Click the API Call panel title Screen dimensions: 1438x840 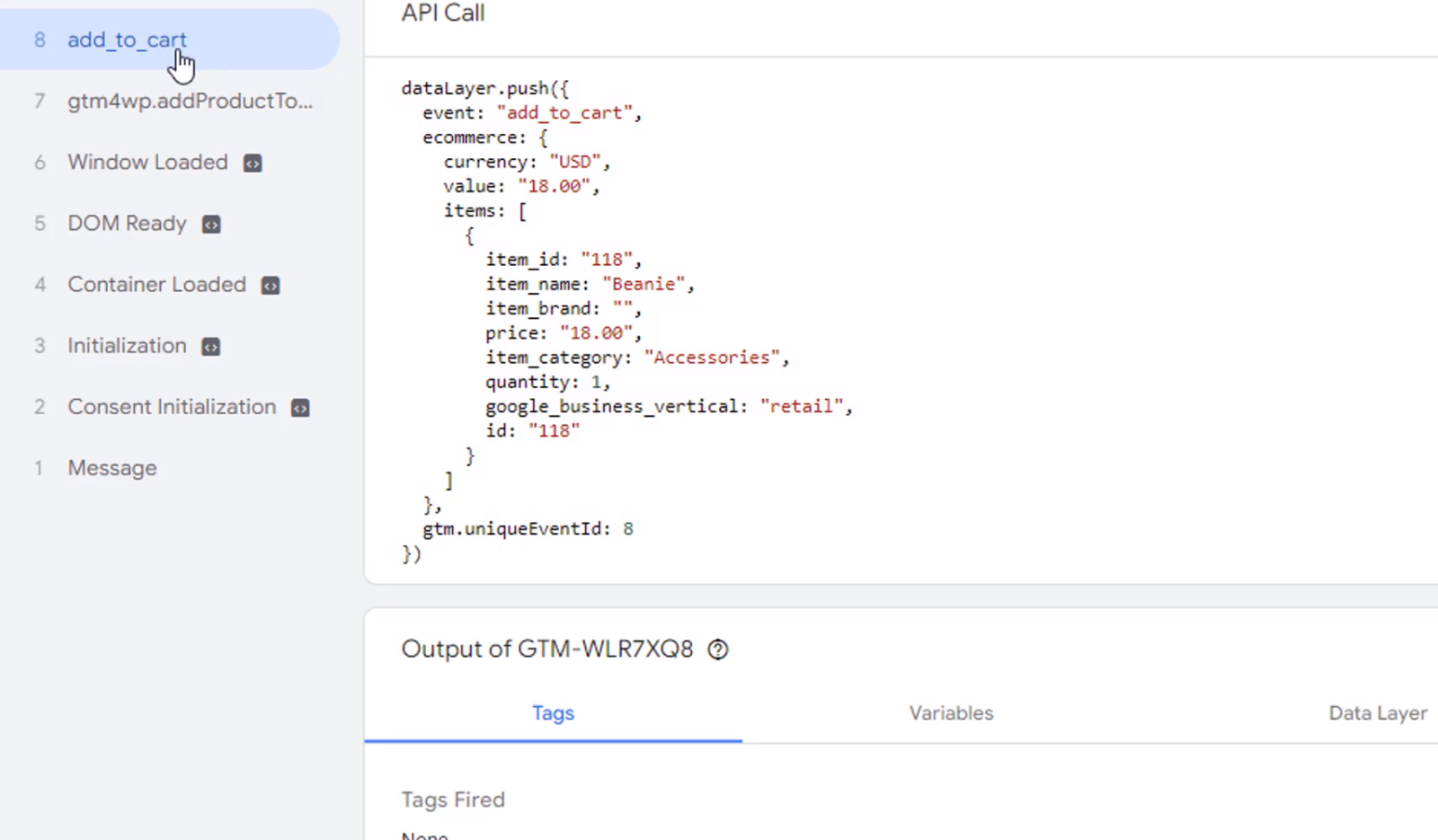coord(443,13)
